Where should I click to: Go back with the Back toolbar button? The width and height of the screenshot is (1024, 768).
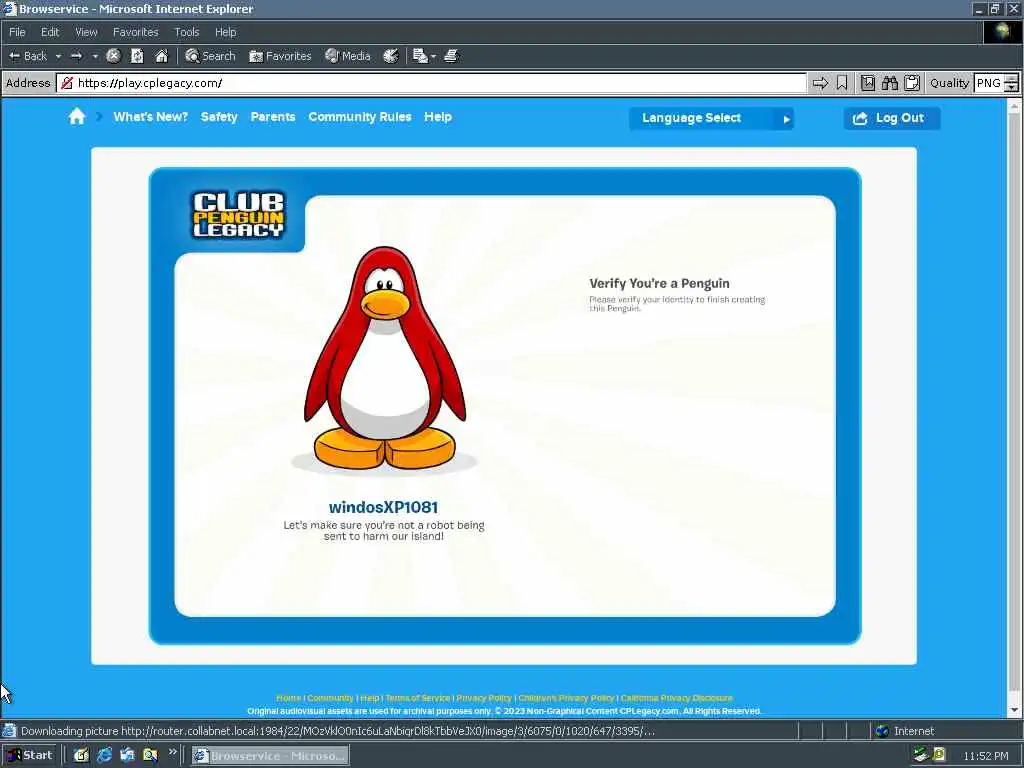pyautogui.click(x=28, y=56)
